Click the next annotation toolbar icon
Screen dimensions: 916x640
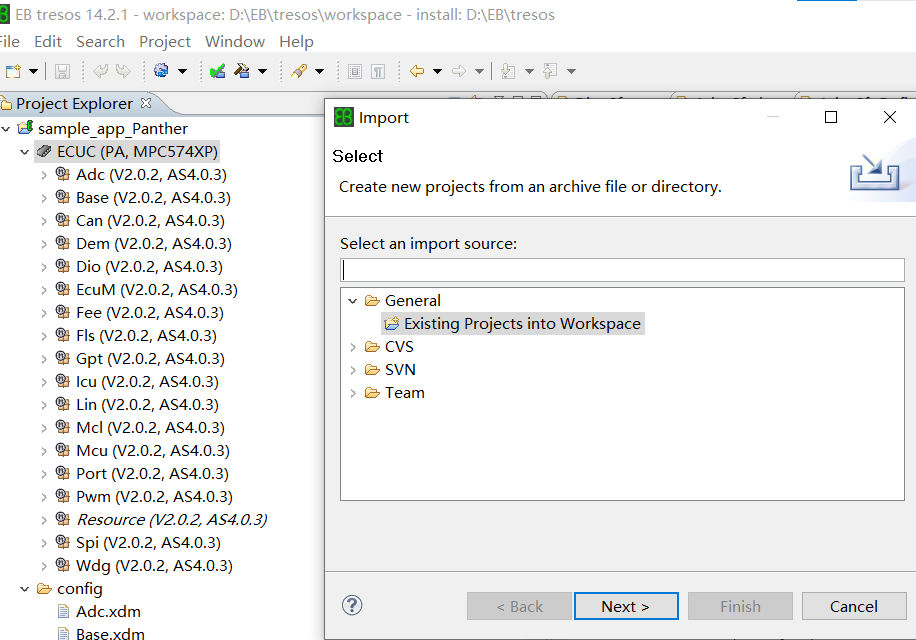pyautogui.click(x=508, y=71)
